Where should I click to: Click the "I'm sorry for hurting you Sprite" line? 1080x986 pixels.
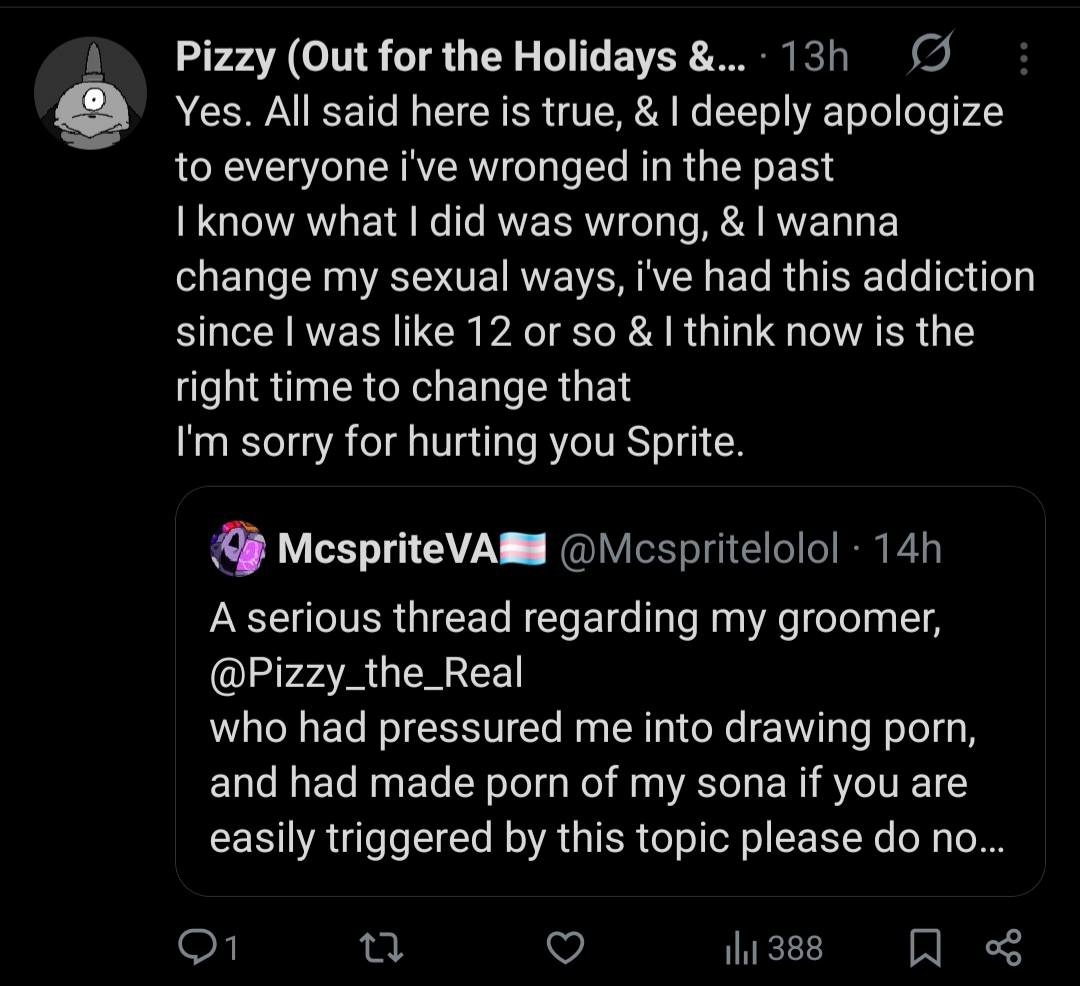pyautogui.click(x=460, y=443)
